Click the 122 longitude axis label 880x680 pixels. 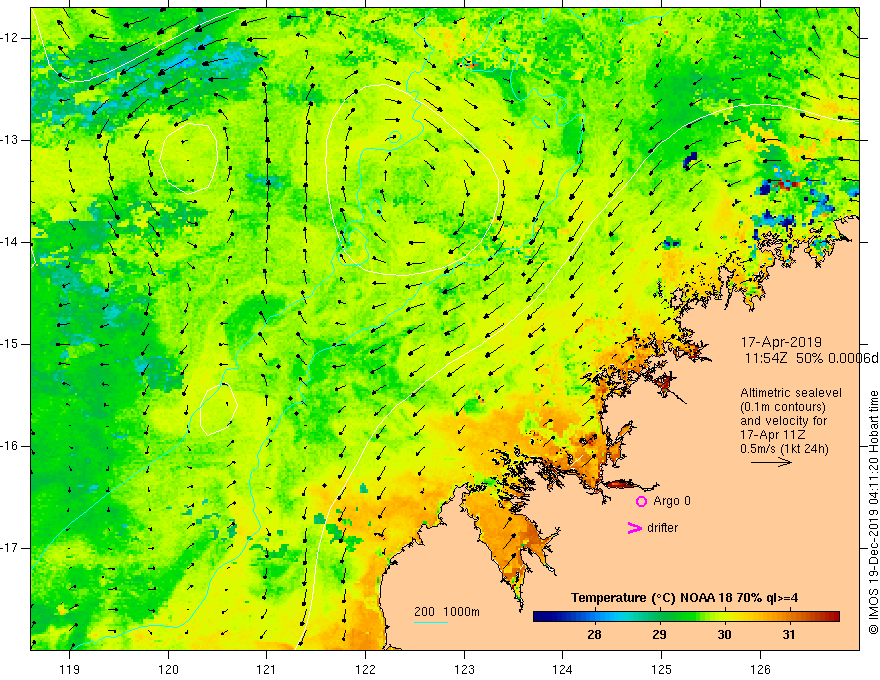tap(365, 670)
